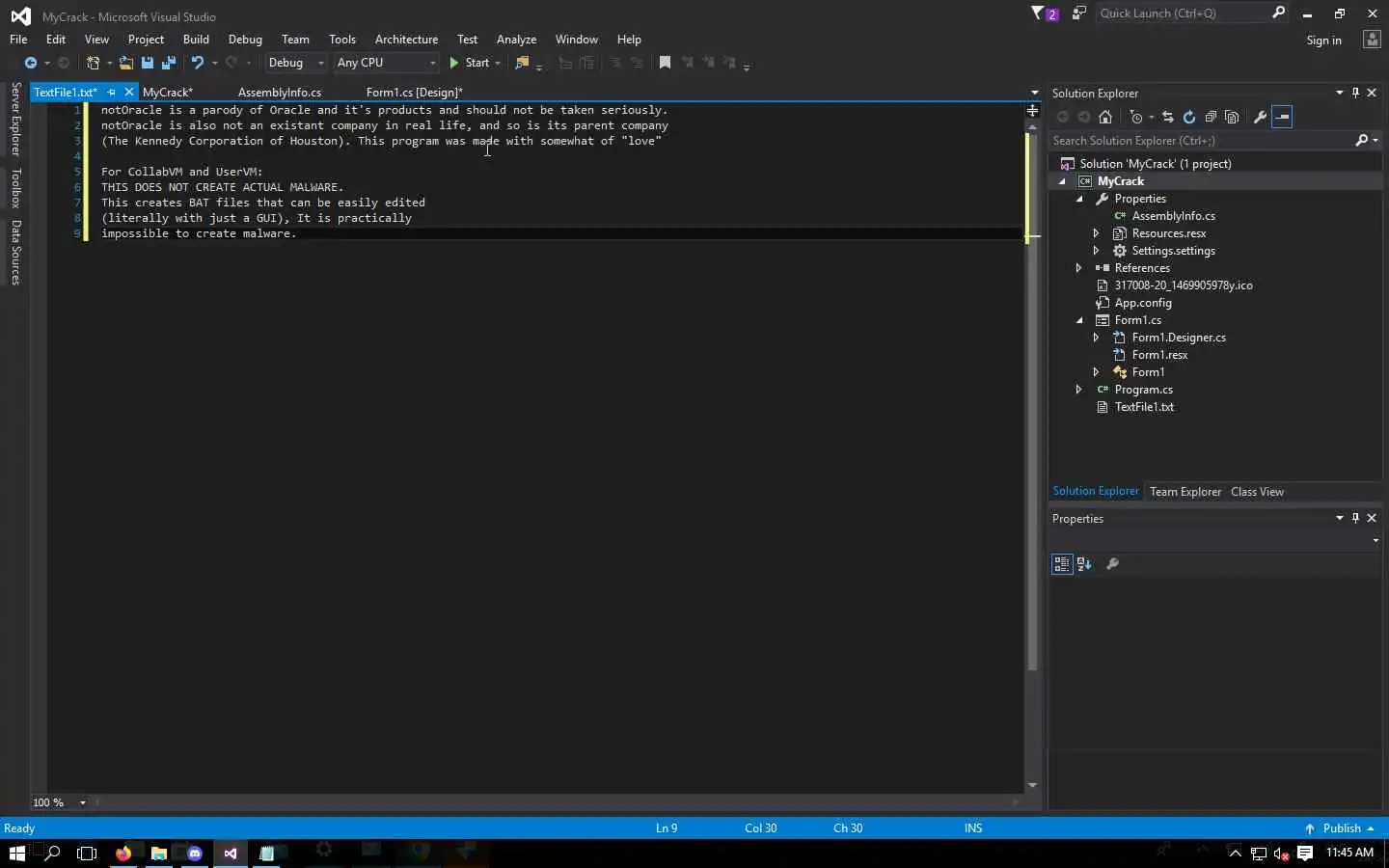Open the Analyze menu

516,40
